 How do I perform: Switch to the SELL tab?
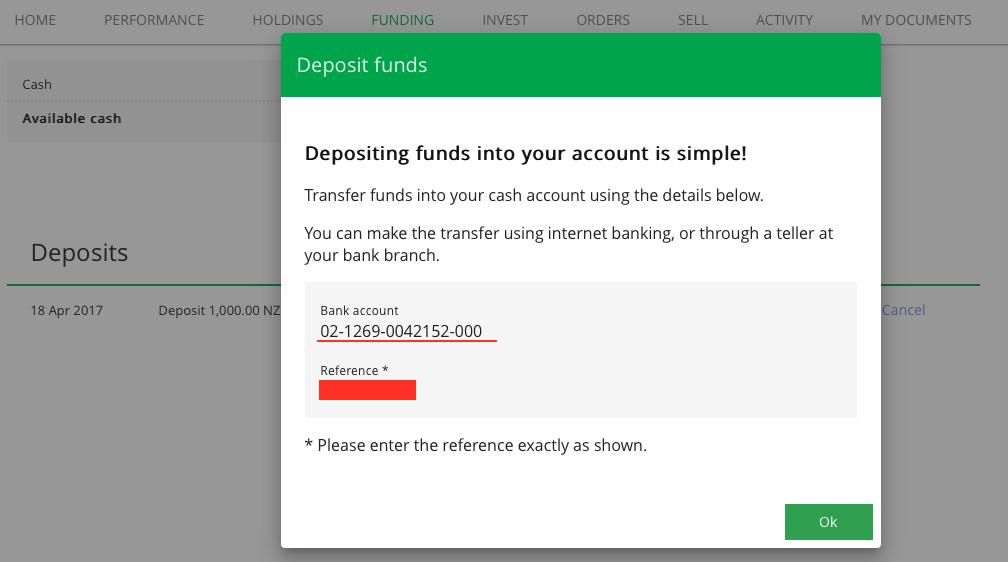point(693,20)
